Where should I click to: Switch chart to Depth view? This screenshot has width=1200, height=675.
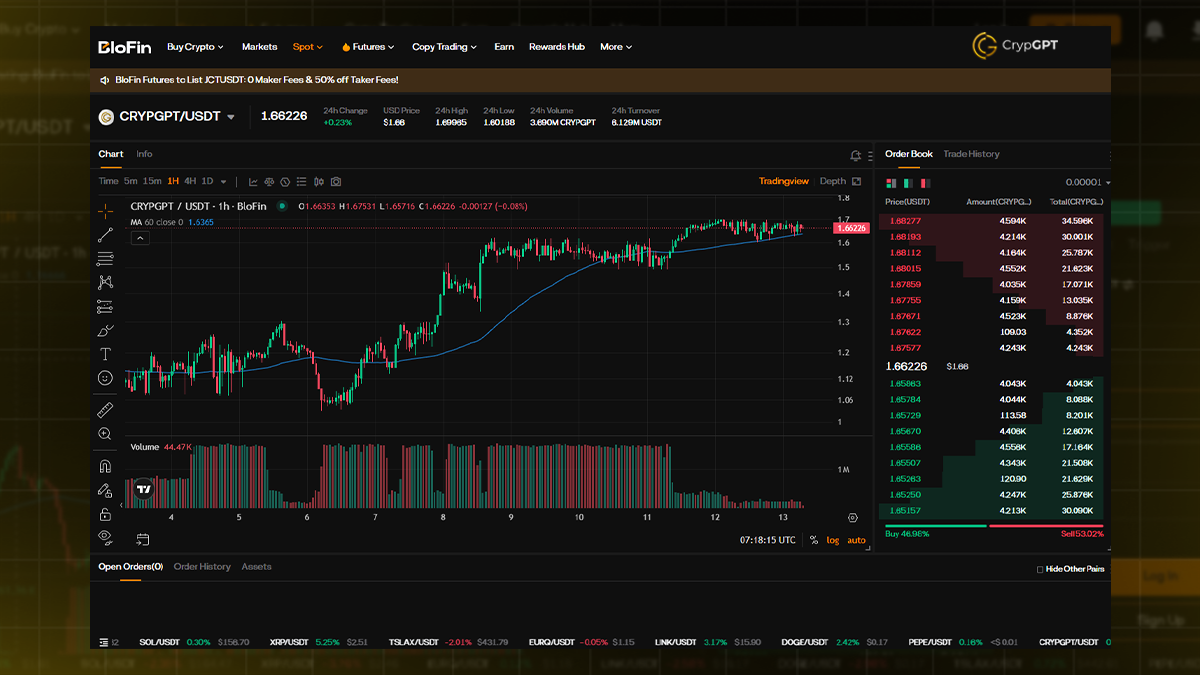(832, 181)
